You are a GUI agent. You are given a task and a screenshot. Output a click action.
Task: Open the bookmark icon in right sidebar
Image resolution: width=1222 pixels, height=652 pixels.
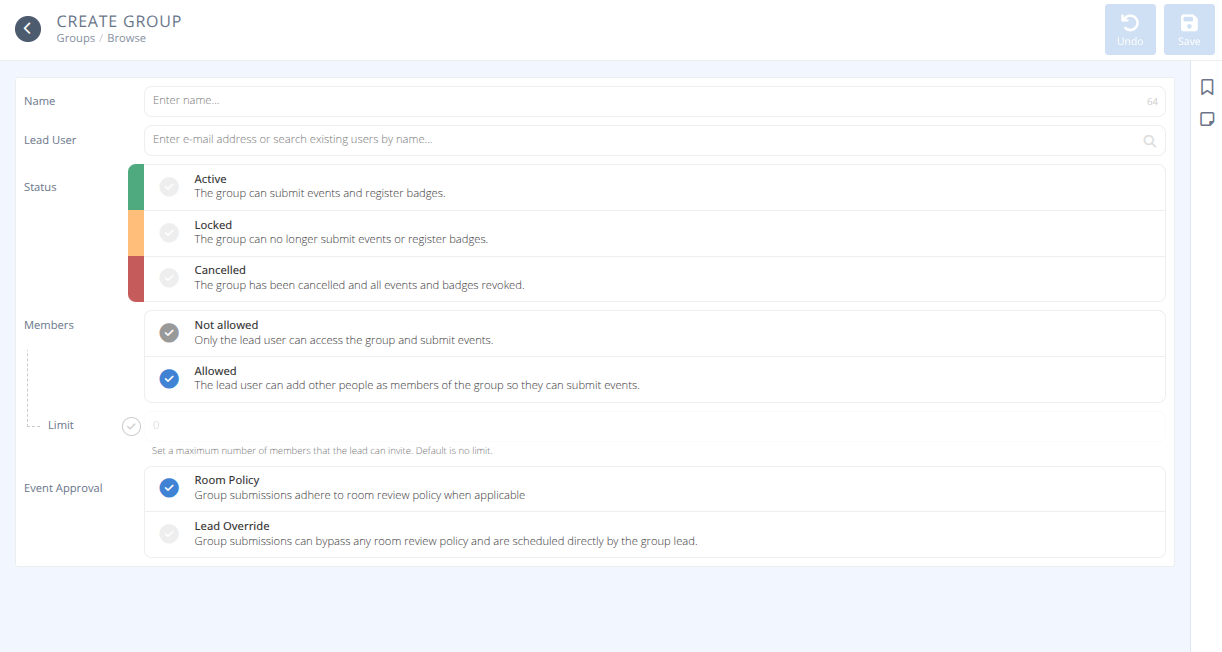coord(1207,88)
